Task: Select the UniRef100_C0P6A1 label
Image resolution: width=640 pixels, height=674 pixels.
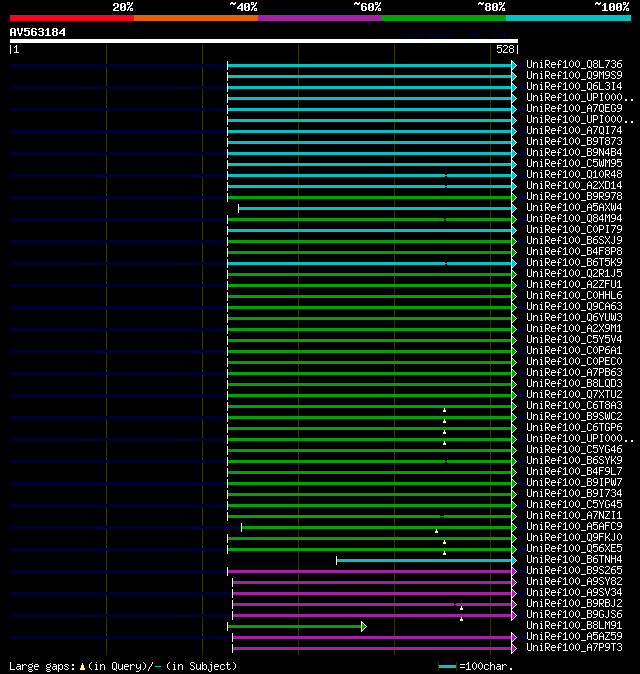Action: (574, 351)
